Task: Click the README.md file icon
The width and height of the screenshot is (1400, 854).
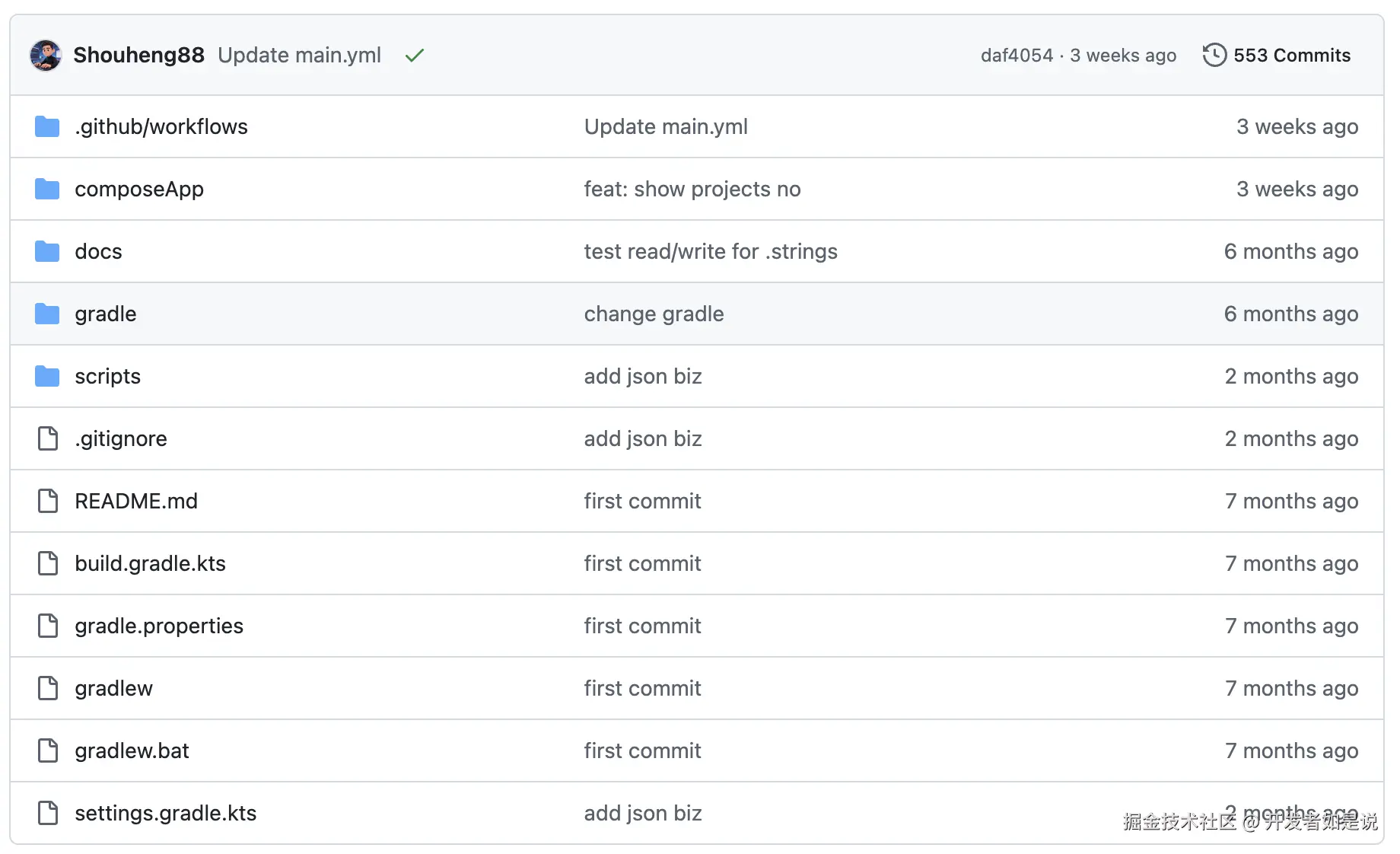Action: tap(48, 501)
